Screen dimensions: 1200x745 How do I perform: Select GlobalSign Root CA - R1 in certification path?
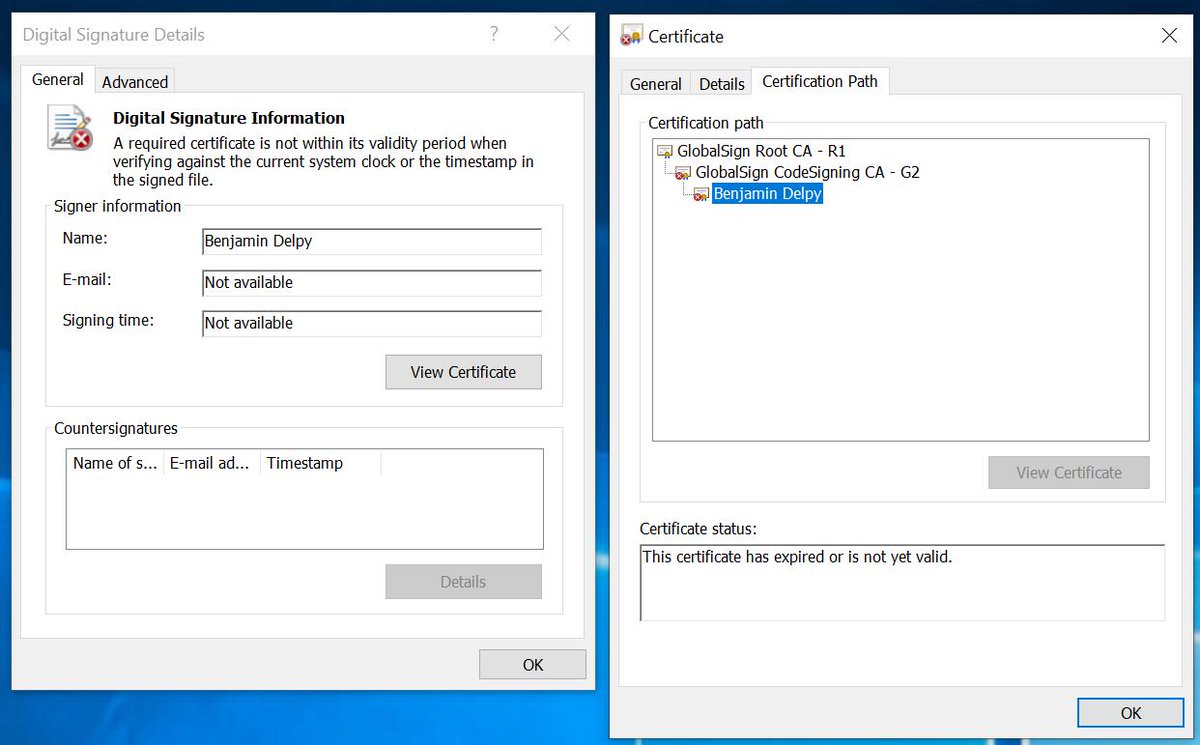pos(761,151)
